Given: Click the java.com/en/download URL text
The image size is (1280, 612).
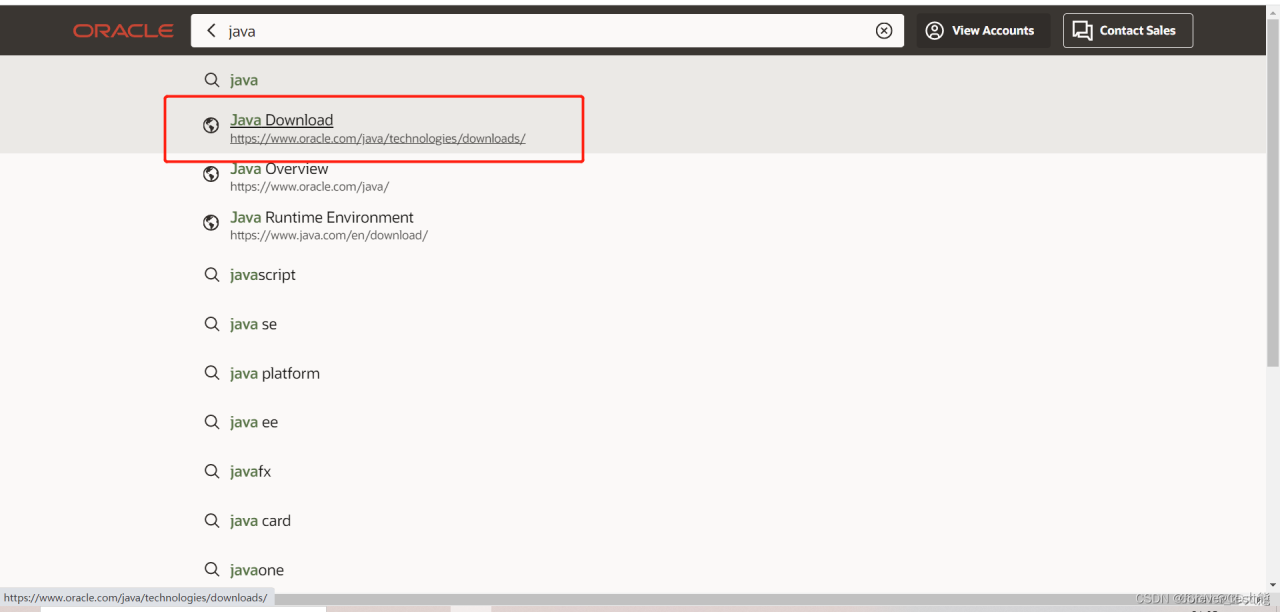Looking at the screenshot, I should 329,236.
